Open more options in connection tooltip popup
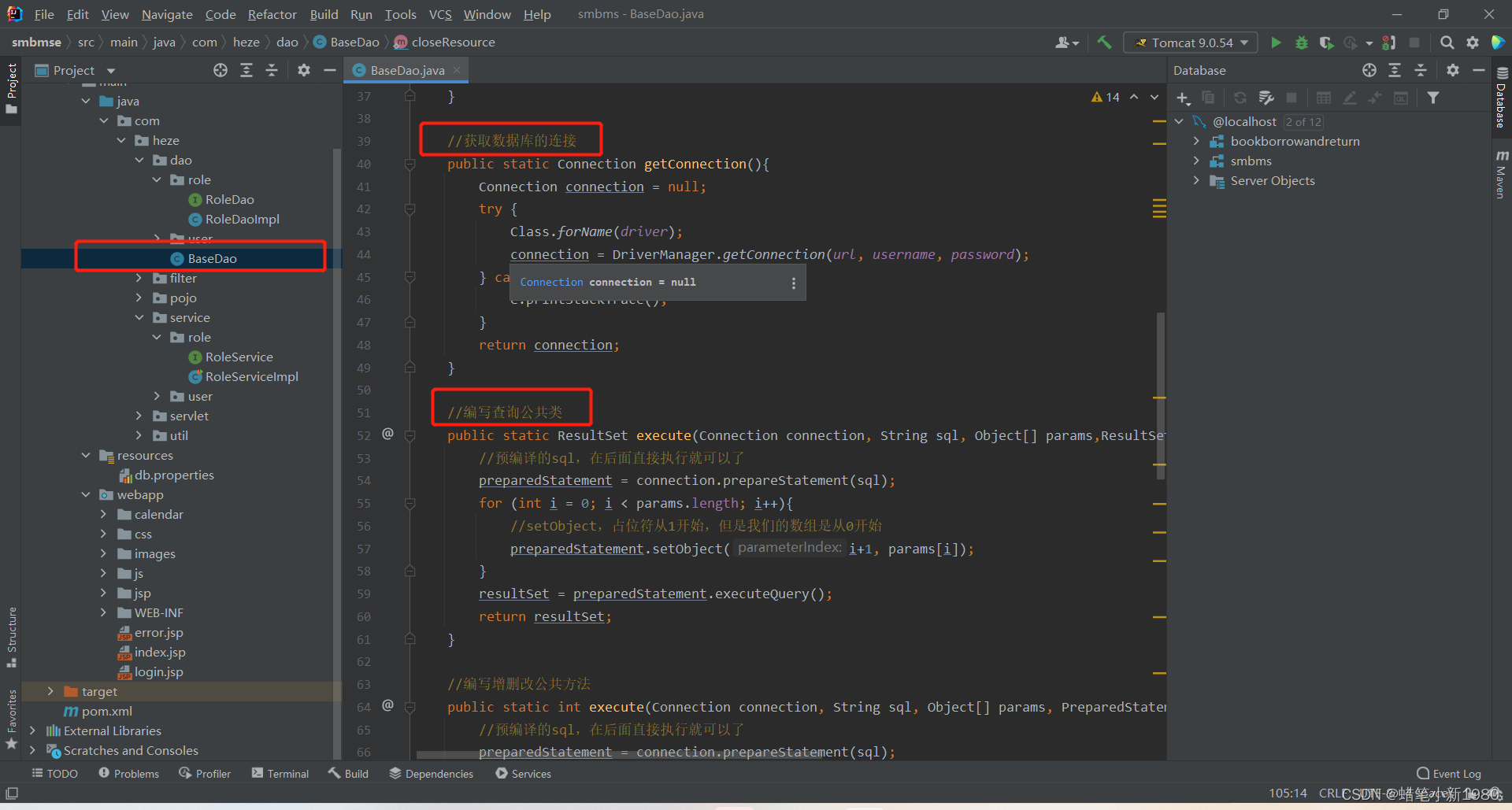 pyautogui.click(x=793, y=283)
